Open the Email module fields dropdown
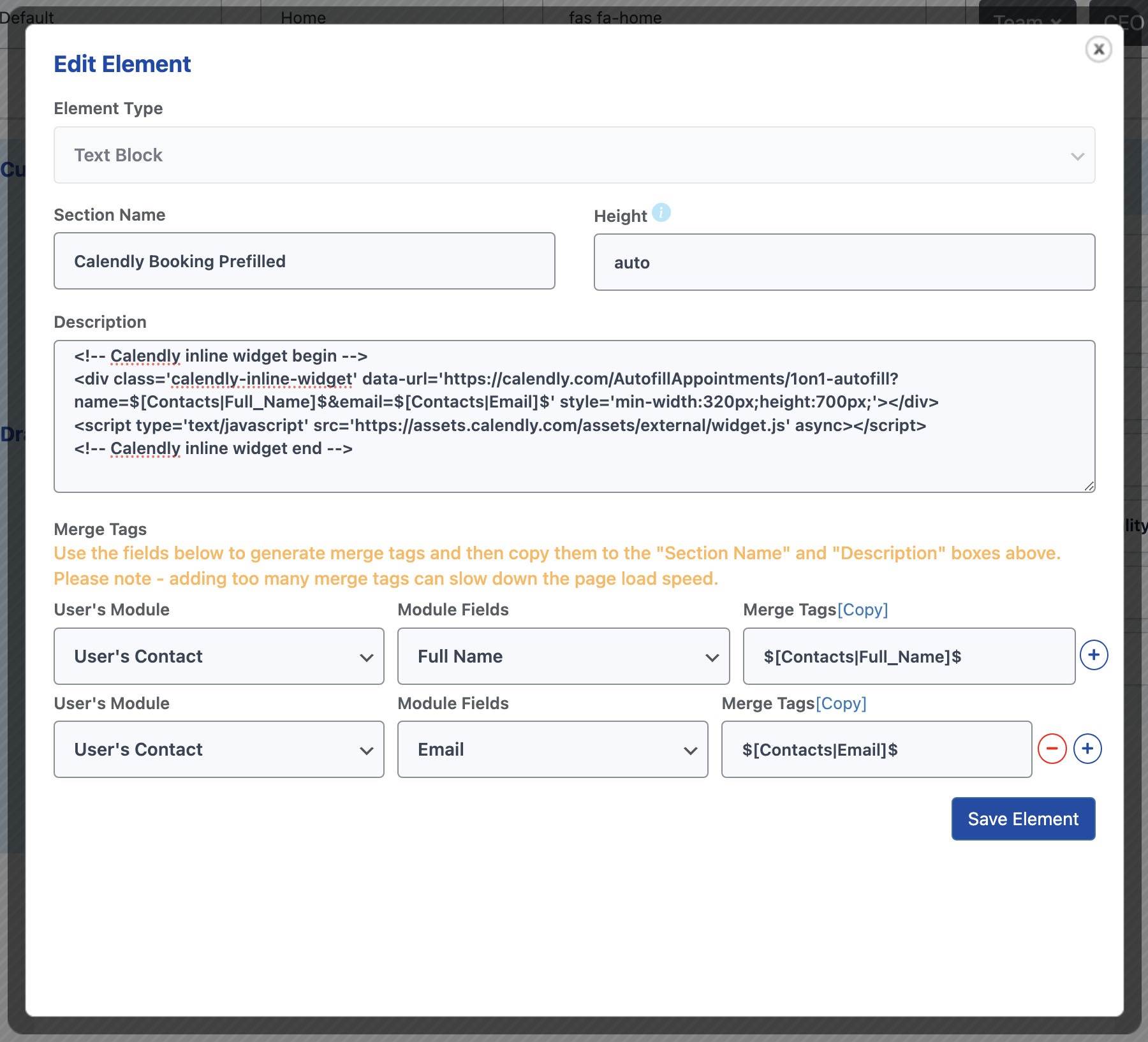Screen dimensions: 1148x1042 (552, 749)
